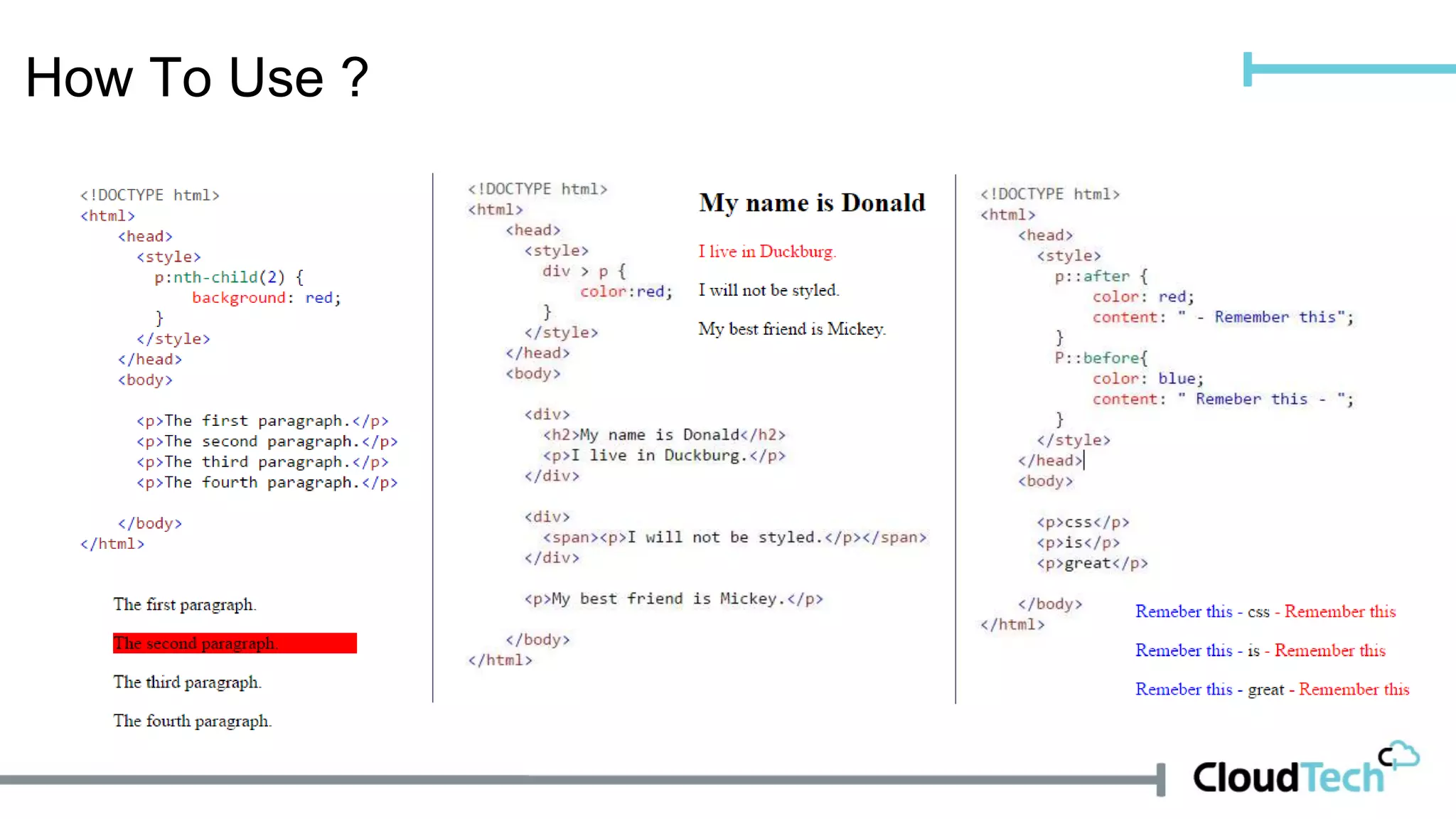Screen dimensions: 1456x819
Task: Click the teal decorative bar at top right
Action: tap(1351, 69)
